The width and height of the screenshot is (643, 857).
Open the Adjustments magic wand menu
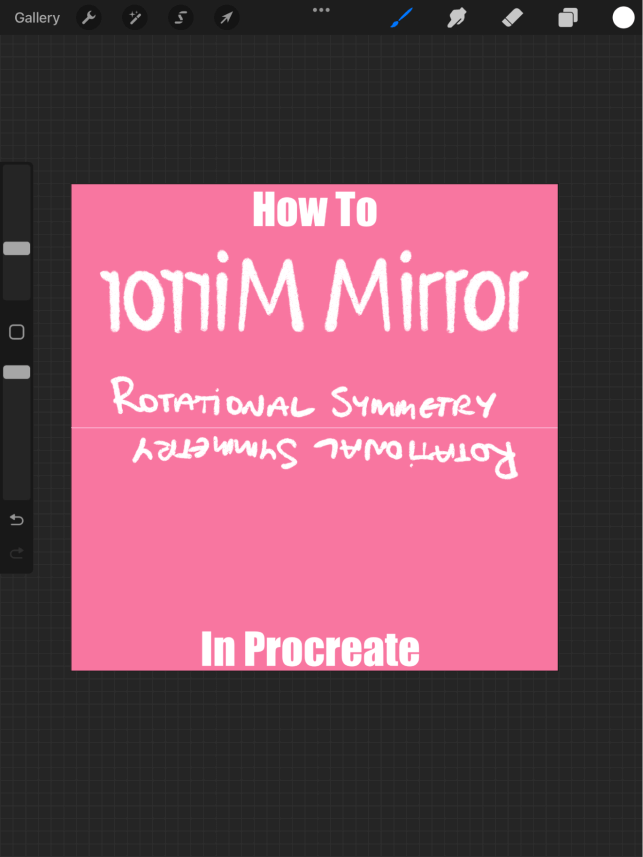[x=135, y=18]
